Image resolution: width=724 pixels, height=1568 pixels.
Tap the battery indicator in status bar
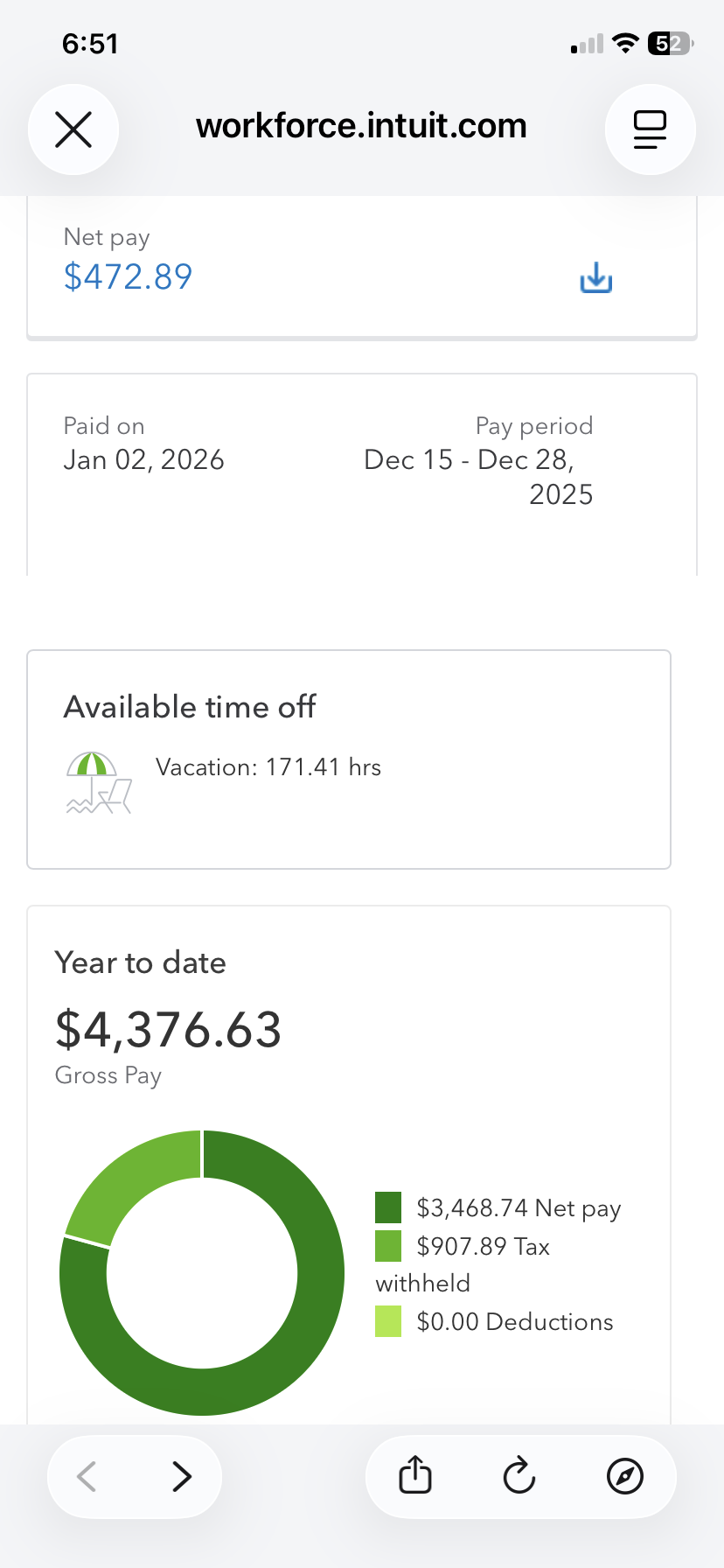[671, 44]
